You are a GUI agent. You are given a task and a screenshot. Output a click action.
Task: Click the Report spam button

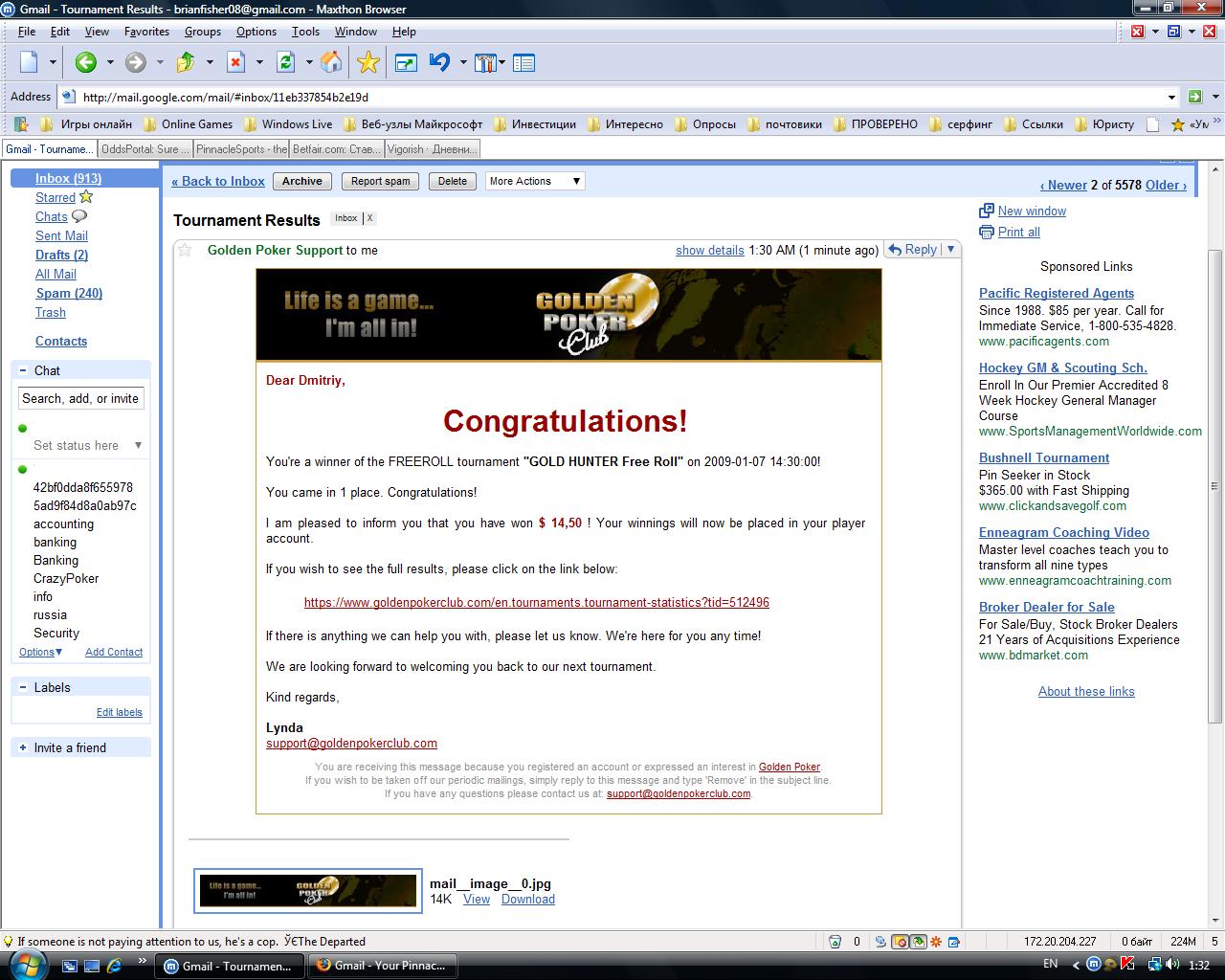380,181
